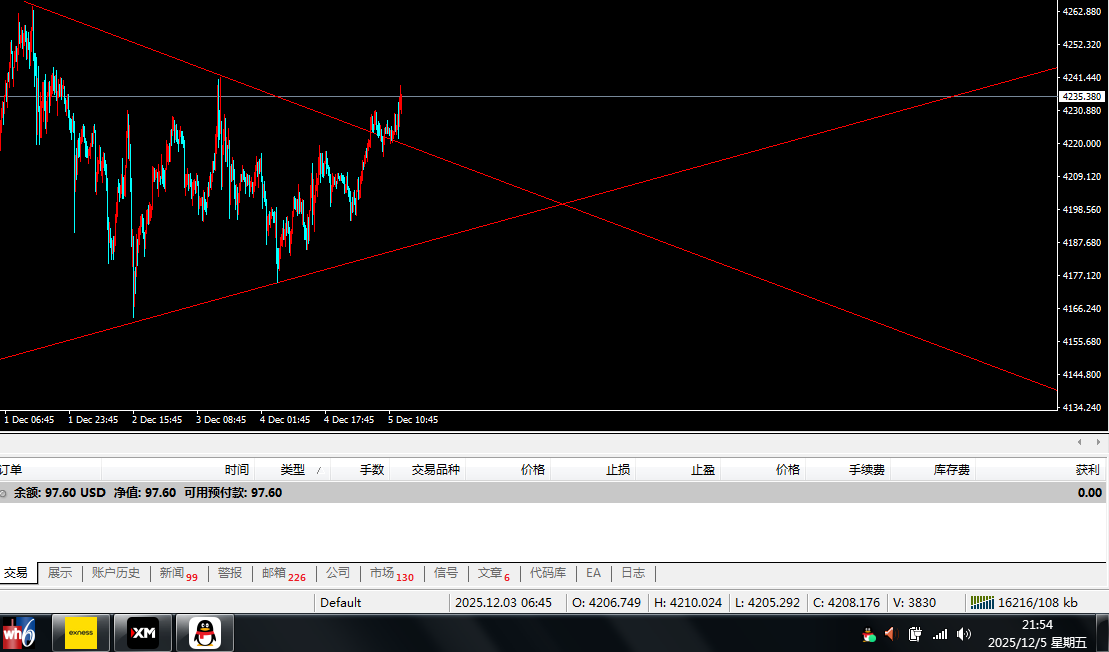Click the Default profile in status bar
1109x652 pixels.
click(x=341, y=602)
